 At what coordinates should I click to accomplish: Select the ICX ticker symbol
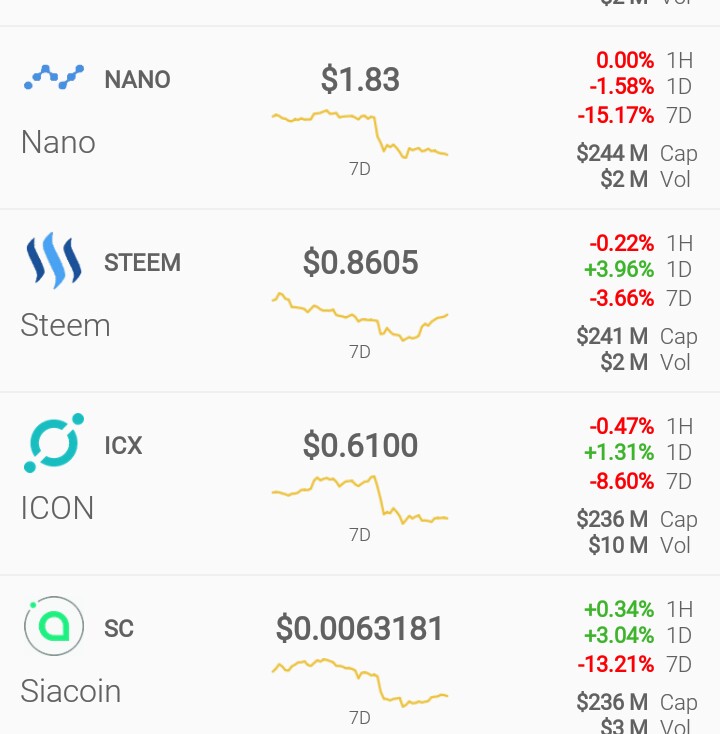123,445
